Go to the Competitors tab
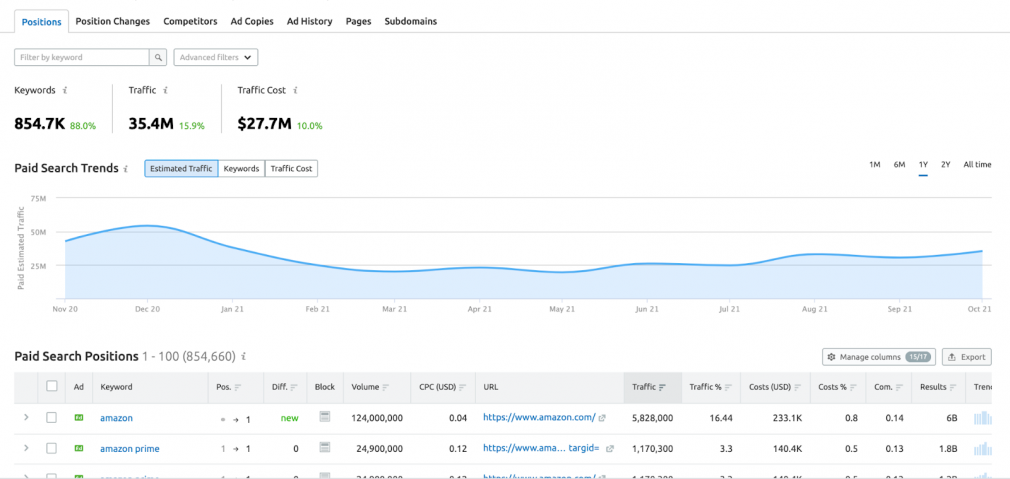This screenshot has width=1010, height=479. pyautogui.click(x=190, y=21)
